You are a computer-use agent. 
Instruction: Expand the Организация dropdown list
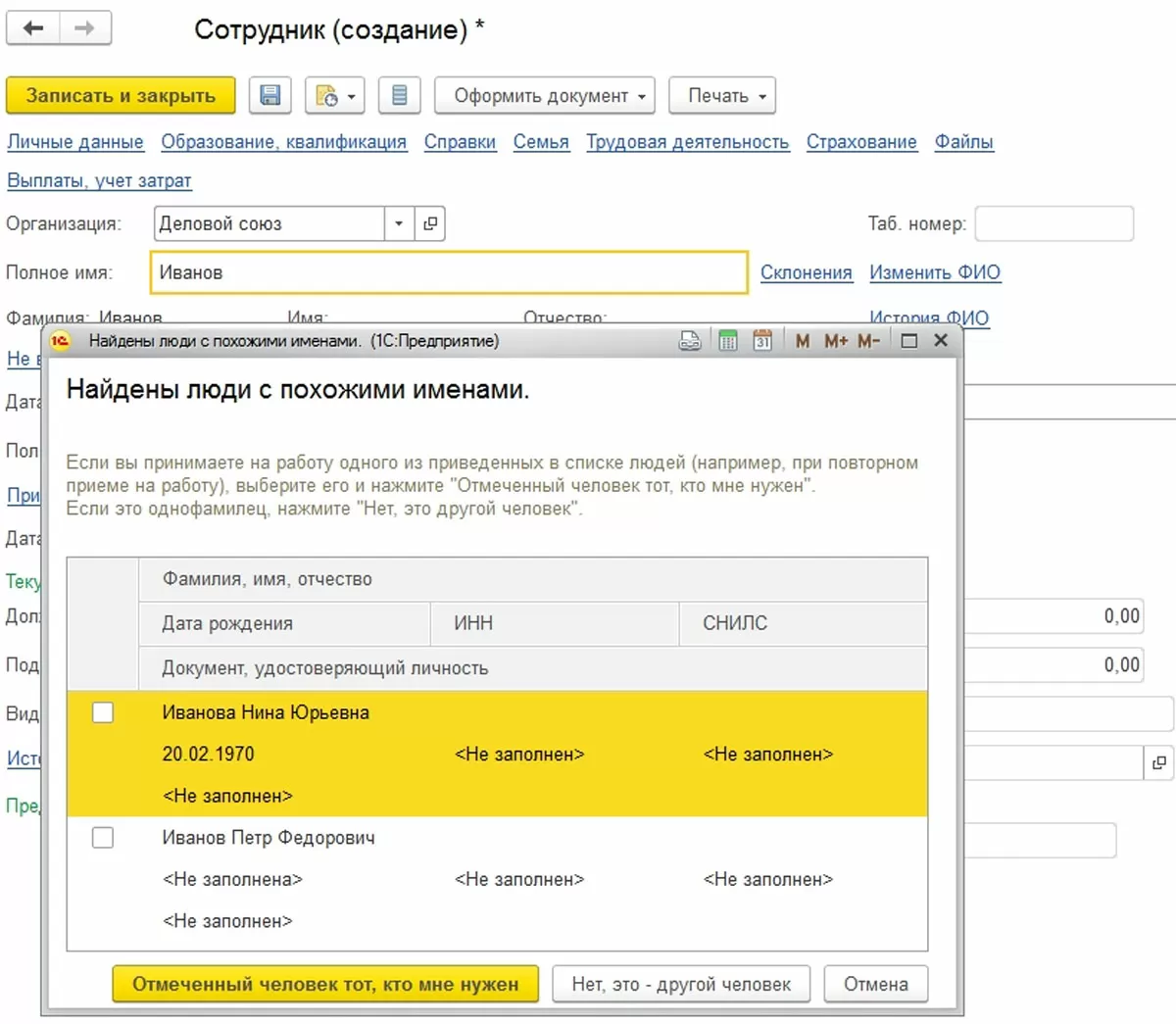click(x=399, y=223)
